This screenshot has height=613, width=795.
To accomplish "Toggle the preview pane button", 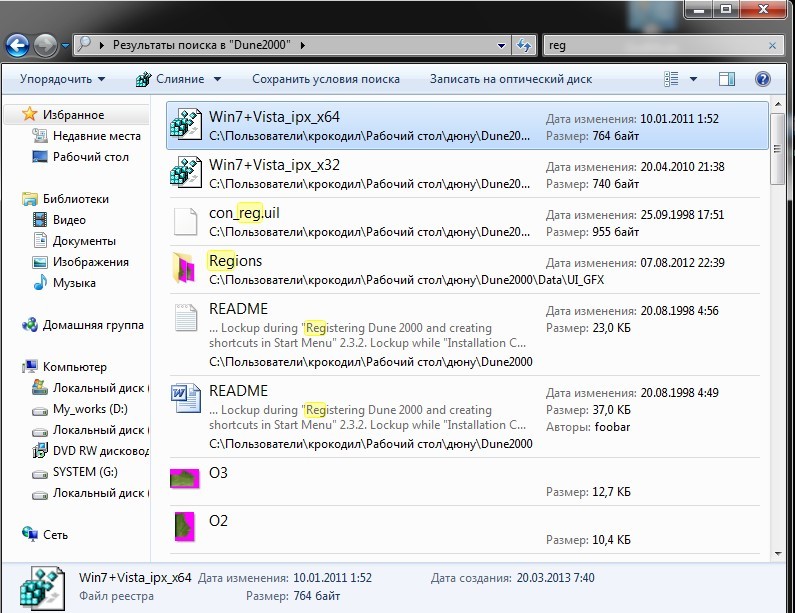I will [727, 79].
